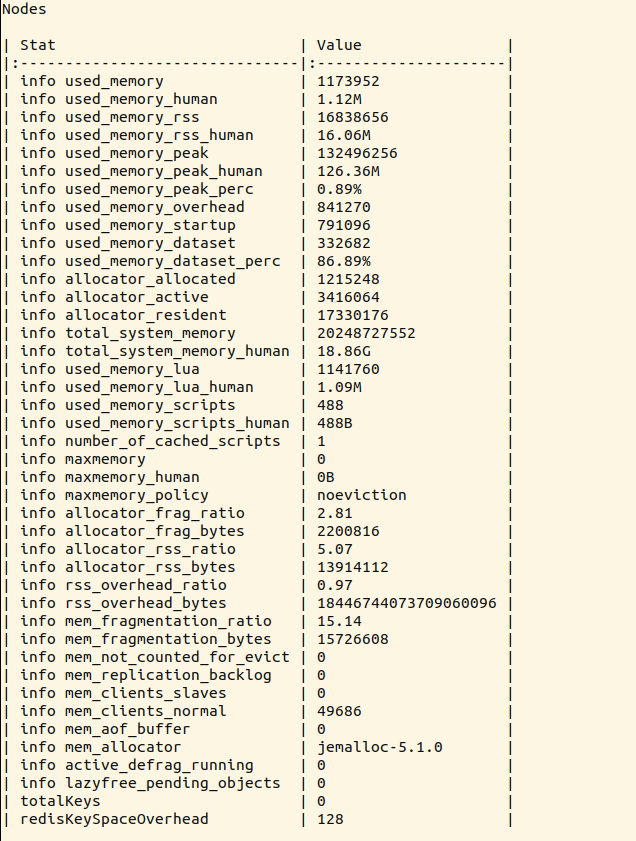Click the total_system_memory value 20248727552

[x=366, y=333]
